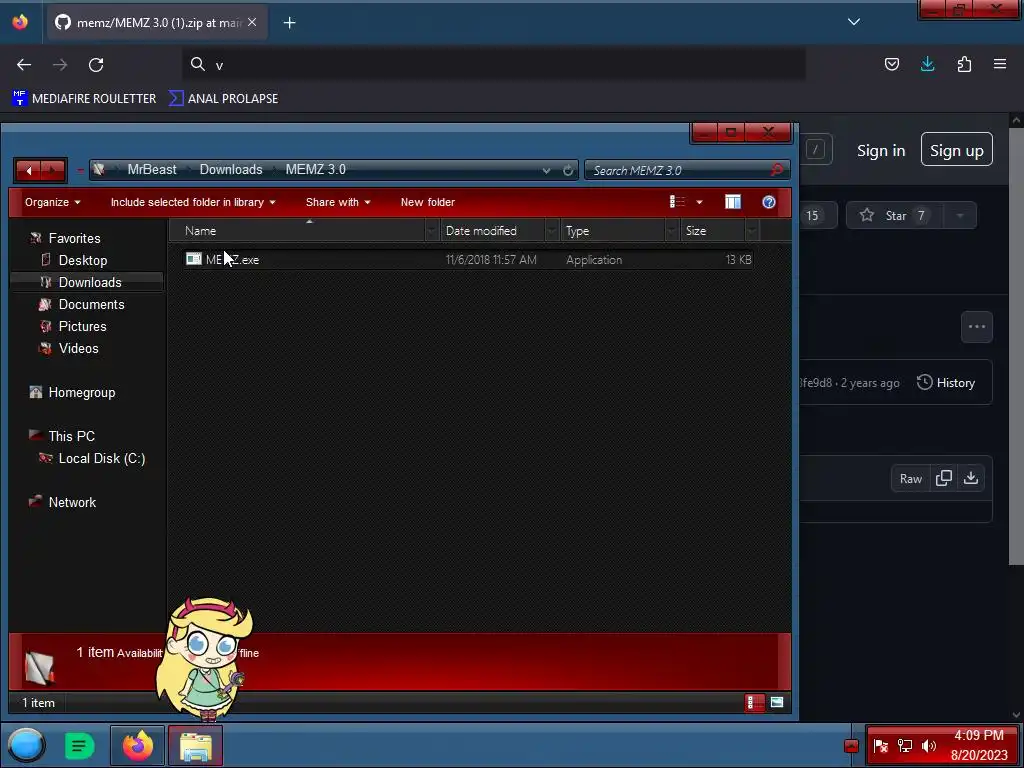Expand the address bar history dropdown
This screenshot has width=1024, height=768.
coord(546,170)
